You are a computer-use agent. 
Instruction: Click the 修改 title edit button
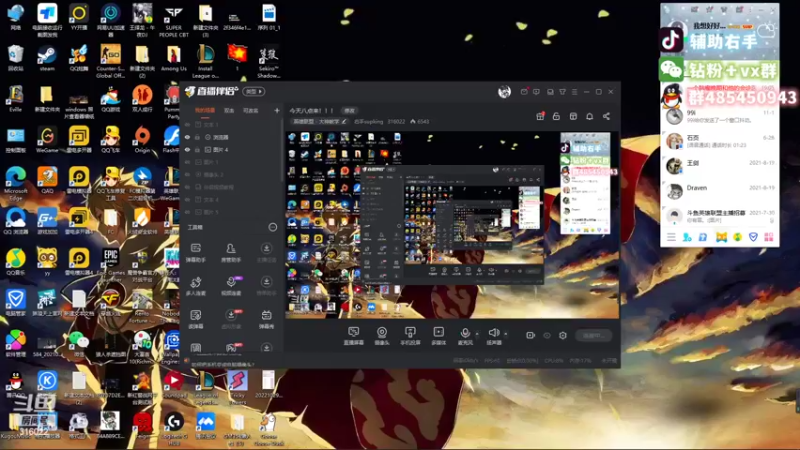click(349, 110)
